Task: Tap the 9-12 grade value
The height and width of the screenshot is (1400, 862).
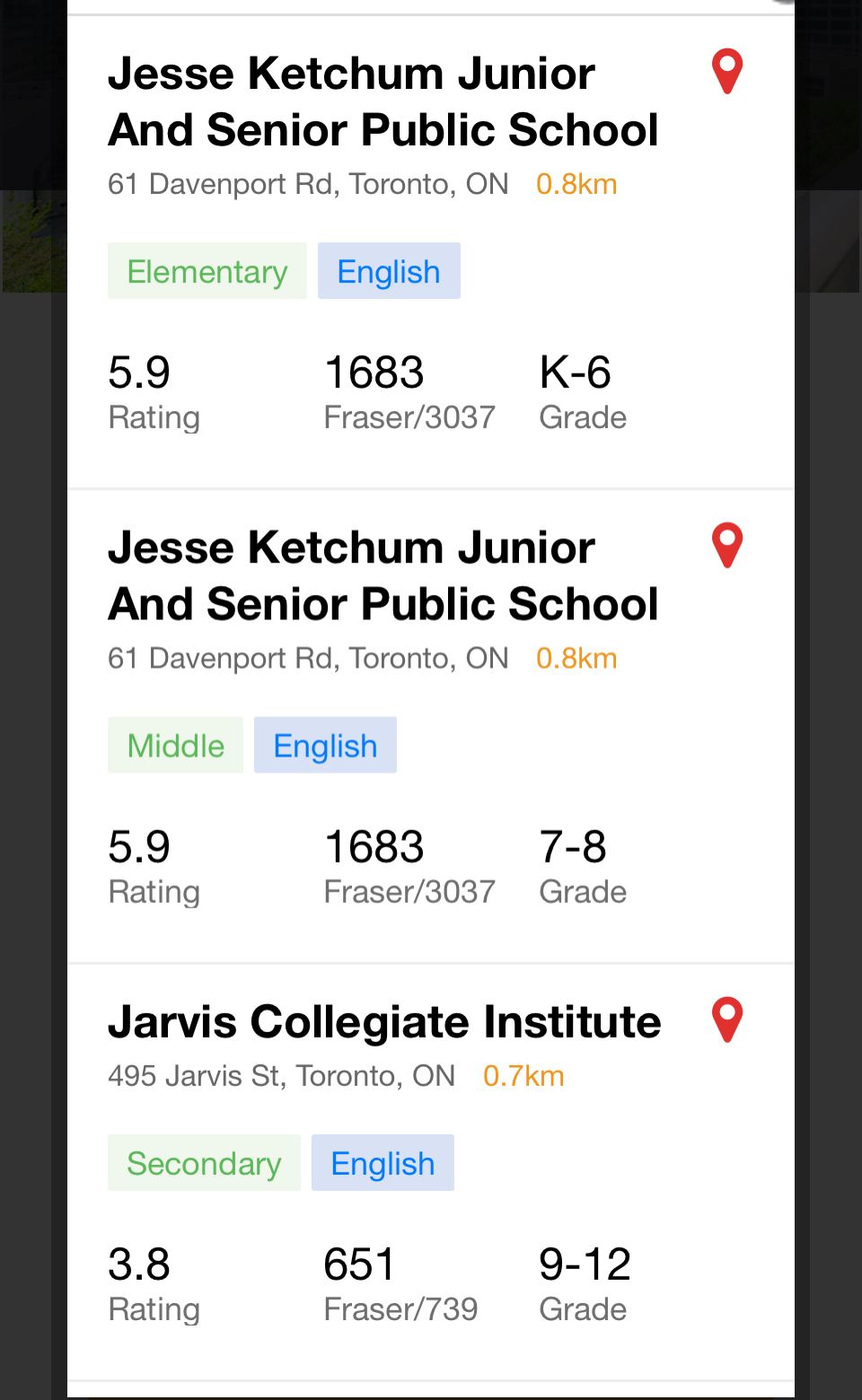Action: point(585,1264)
